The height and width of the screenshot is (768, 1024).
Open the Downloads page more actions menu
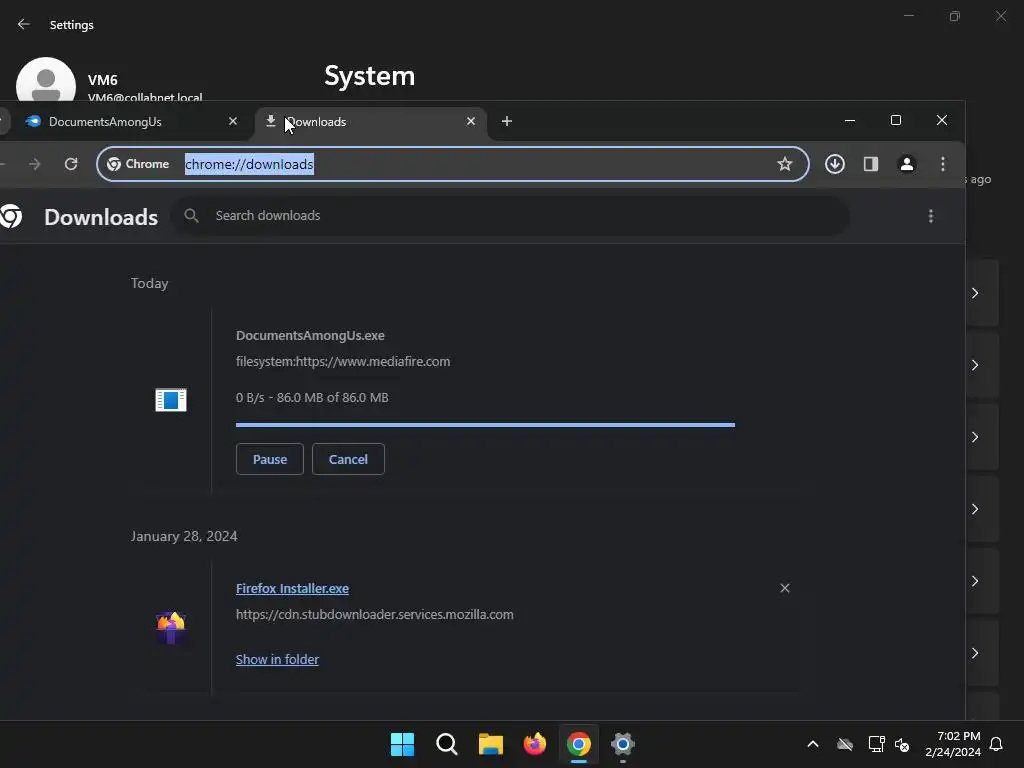click(x=931, y=216)
